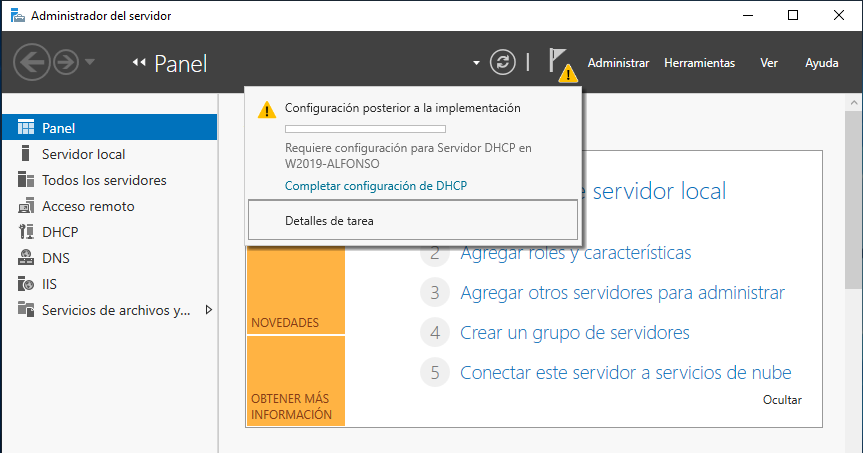Click Crear un grupo de servidores

(575, 332)
